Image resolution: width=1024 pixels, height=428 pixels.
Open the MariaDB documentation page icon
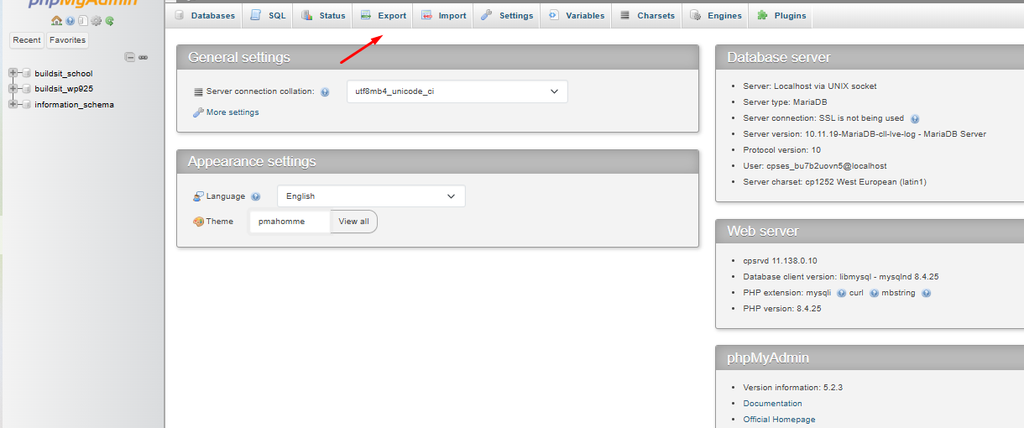pyautogui.click(x=83, y=21)
